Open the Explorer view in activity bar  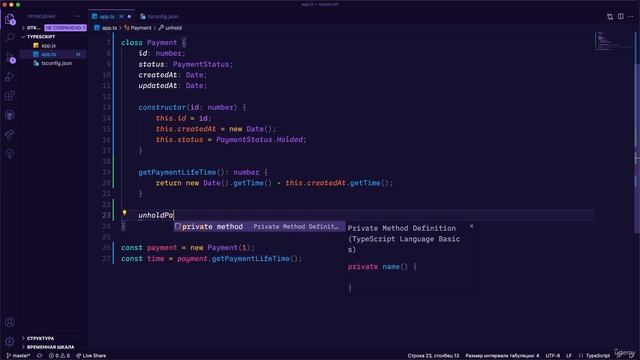[x=10, y=19]
